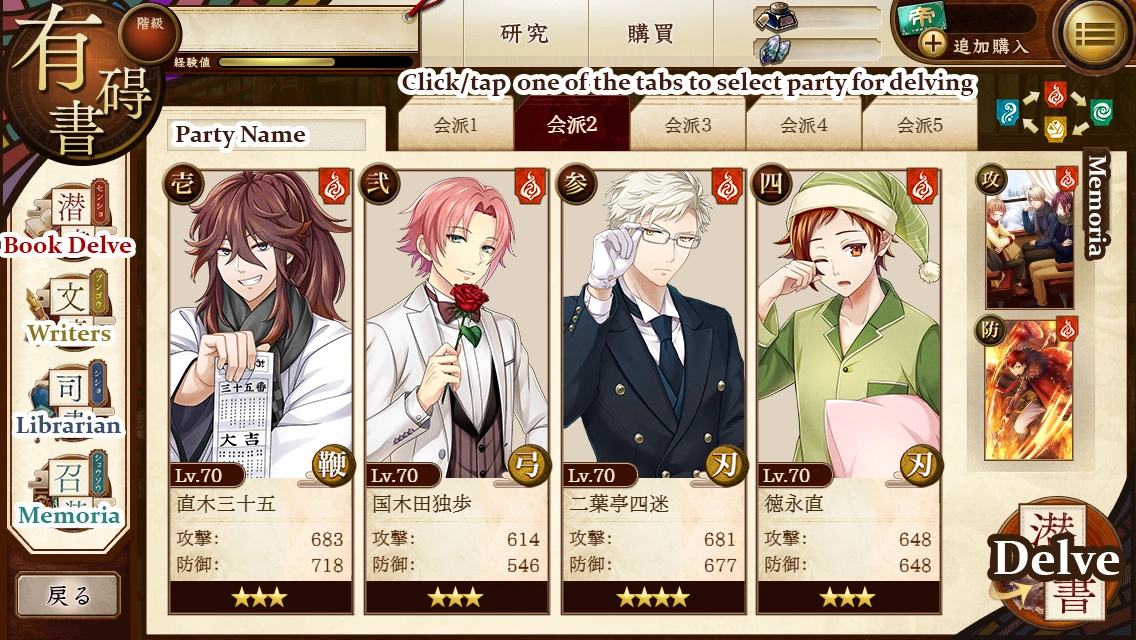Click the plus icon beside 追加購入
The width and height of the screenshot is (1136, 640).
(932, 44)
